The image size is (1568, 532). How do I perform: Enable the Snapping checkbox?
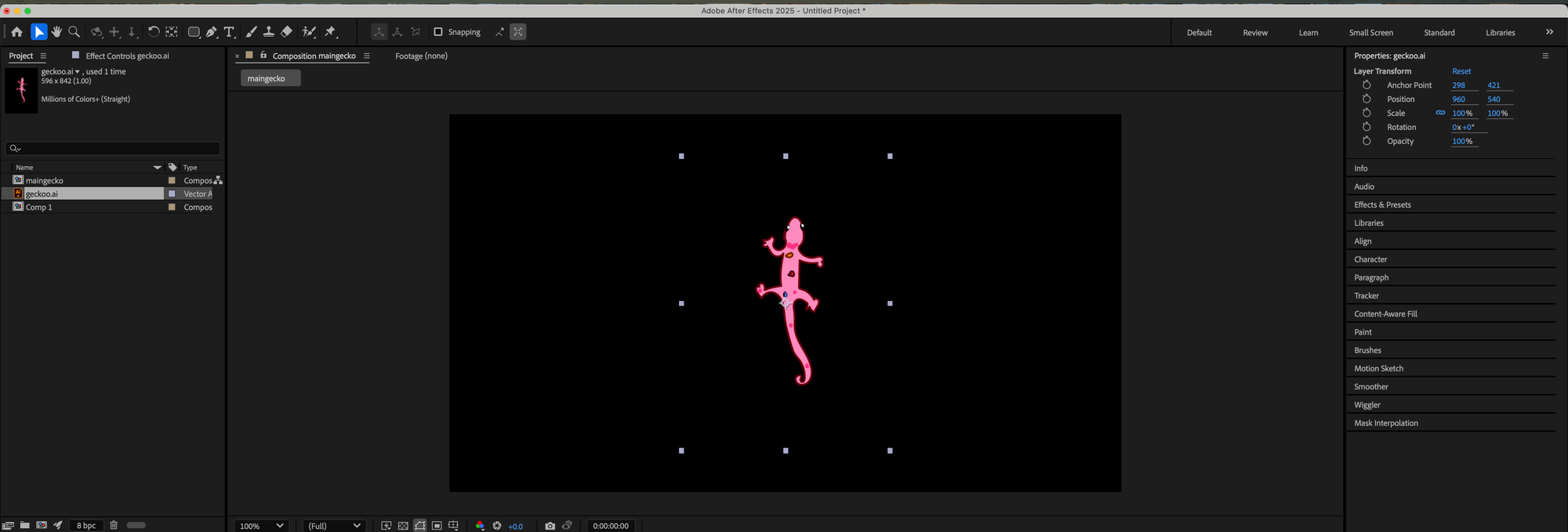pyautogui.click(x=438, y=32)
